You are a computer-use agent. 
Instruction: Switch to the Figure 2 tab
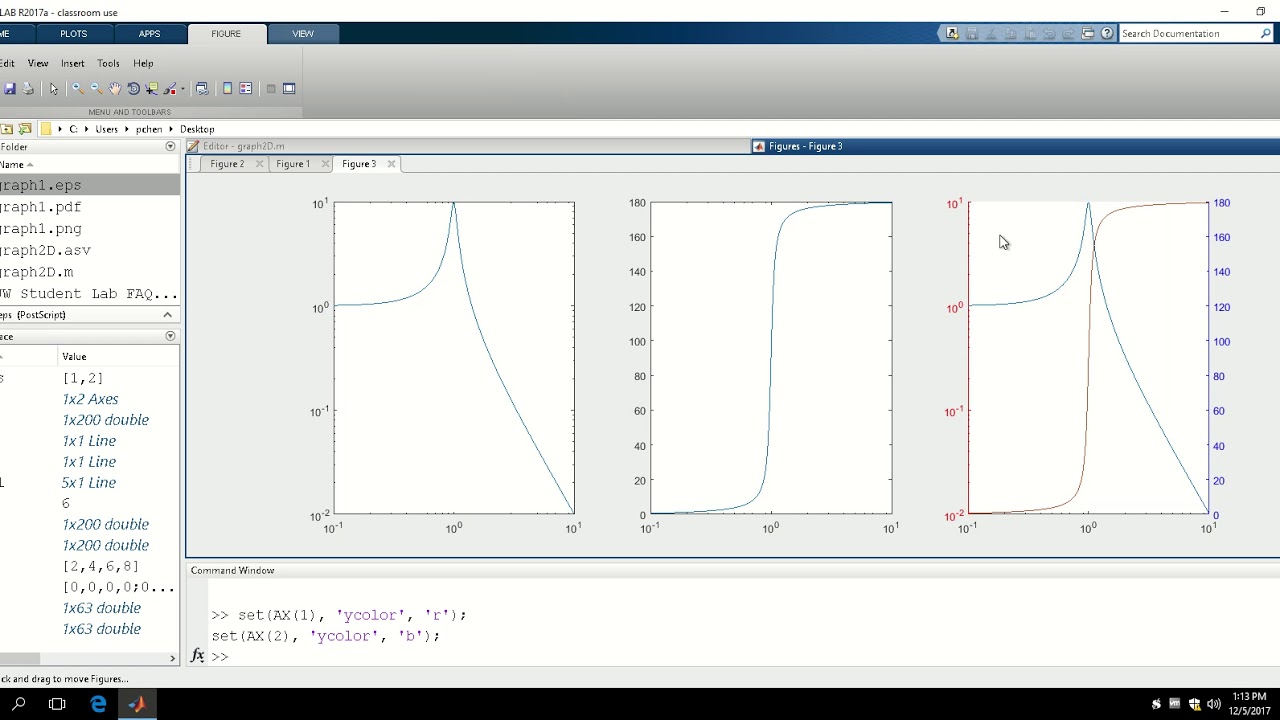[227, 164]
